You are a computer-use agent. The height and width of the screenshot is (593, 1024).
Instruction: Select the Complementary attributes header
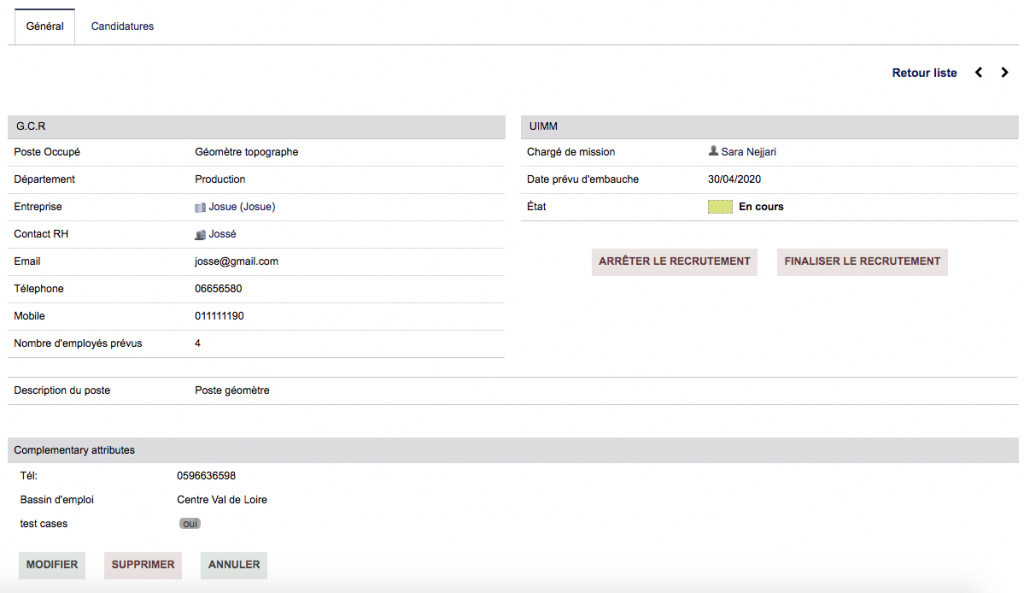[513, 450]
